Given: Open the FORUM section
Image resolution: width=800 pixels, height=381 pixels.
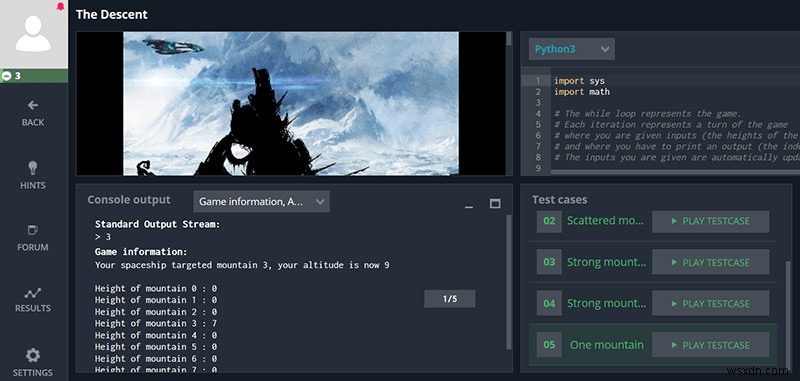Looking at the screenshot, I should pos(33,238).
